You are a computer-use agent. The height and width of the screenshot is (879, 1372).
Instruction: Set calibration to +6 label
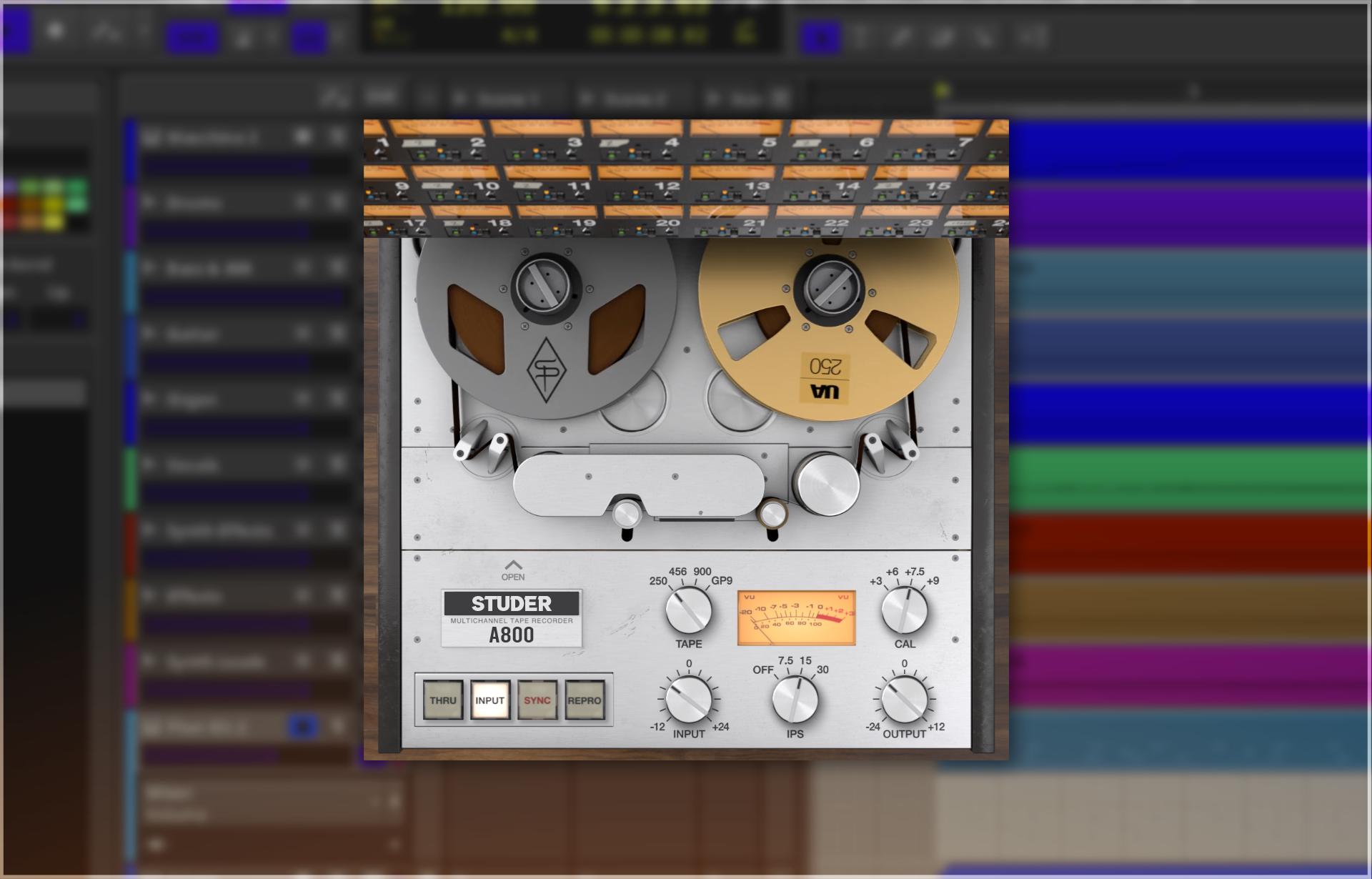click(892, 572)
